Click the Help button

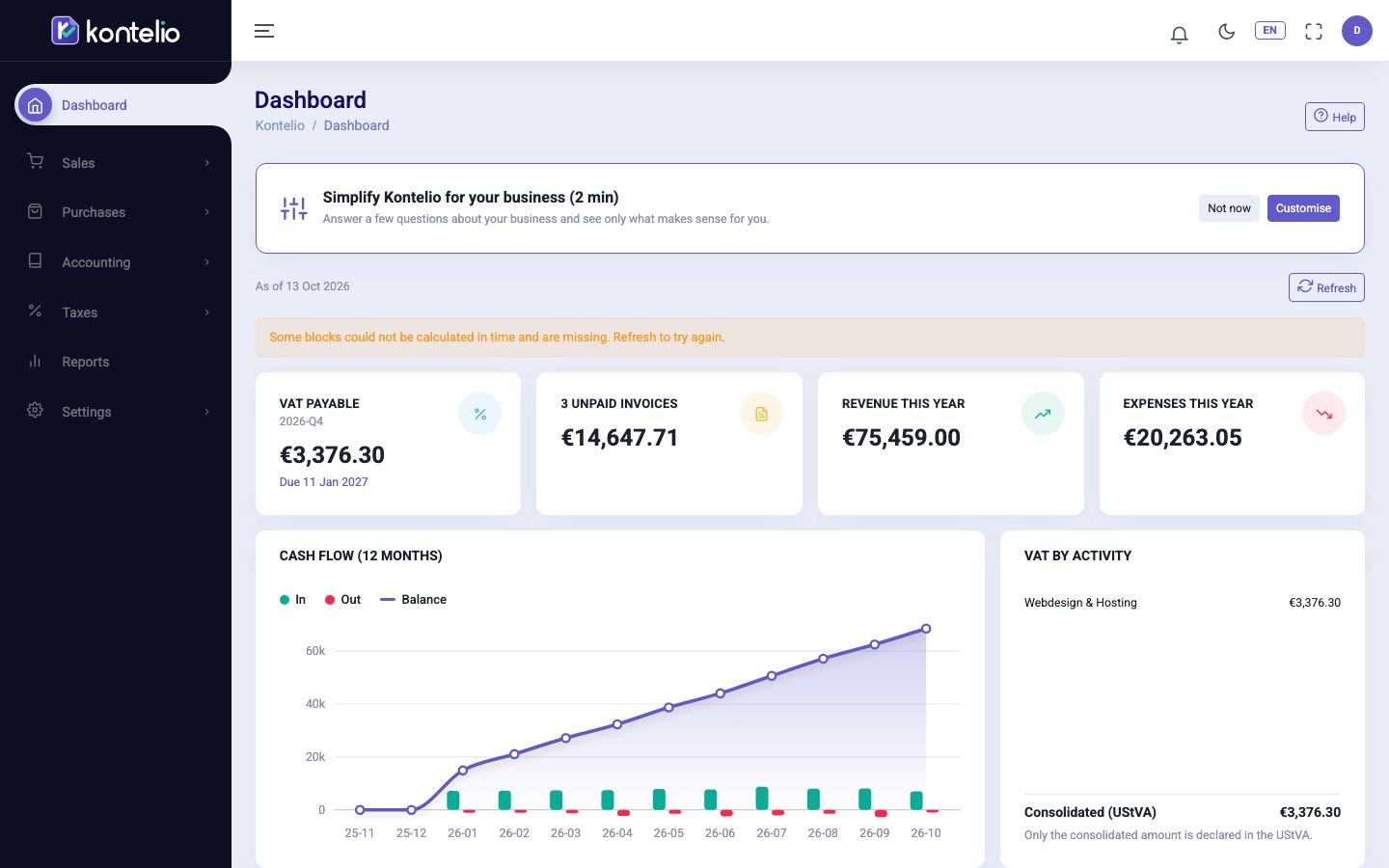click(1335, 117)
